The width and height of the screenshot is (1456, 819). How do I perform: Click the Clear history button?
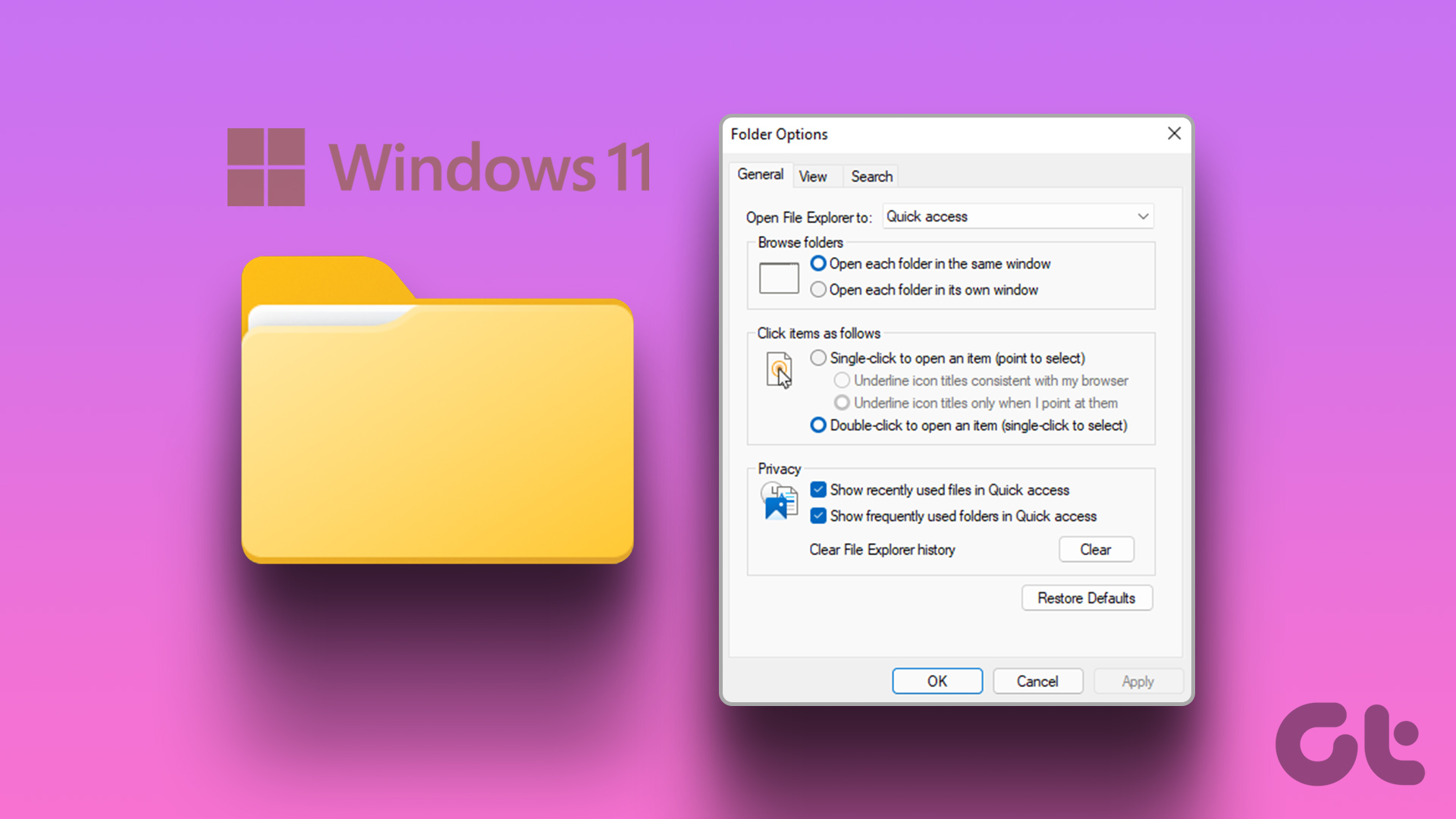tap(1097, 550)
